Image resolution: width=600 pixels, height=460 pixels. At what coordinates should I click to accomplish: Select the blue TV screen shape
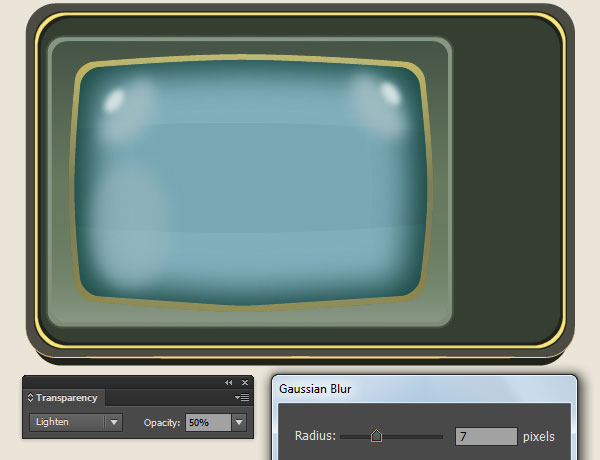point(251,184)
